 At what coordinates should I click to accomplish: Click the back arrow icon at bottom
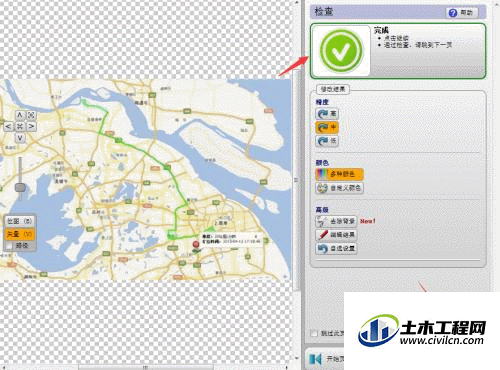[315, 359]
